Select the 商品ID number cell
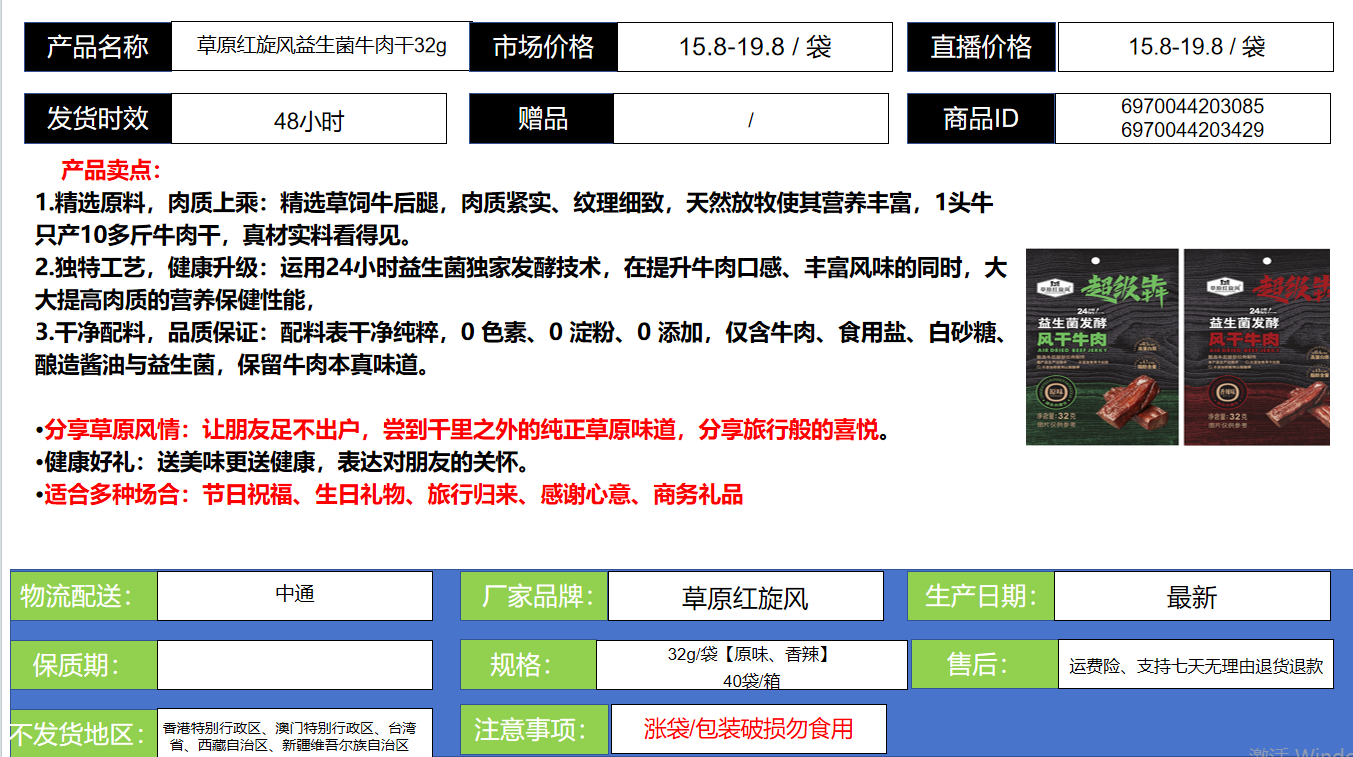Viewport: 1353px width, 757px height. 1192,118
